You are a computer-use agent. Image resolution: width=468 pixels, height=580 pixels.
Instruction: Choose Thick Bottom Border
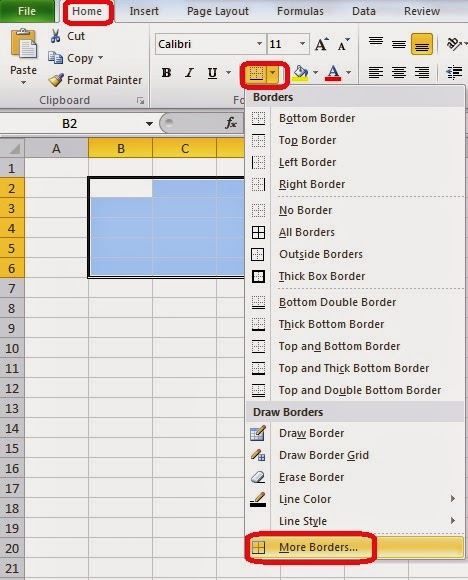click(355, 324)
